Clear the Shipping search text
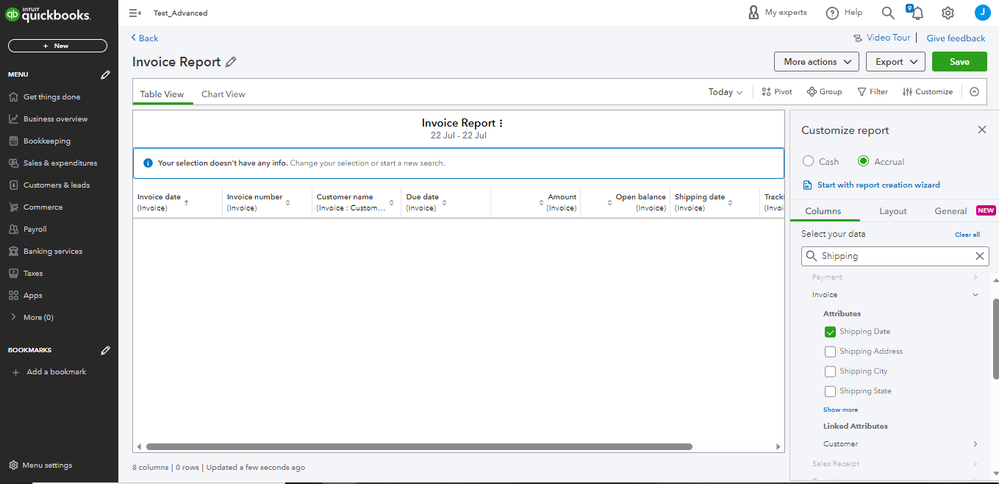999x484 pixels. pyautogui.click(x=980, y=256)
